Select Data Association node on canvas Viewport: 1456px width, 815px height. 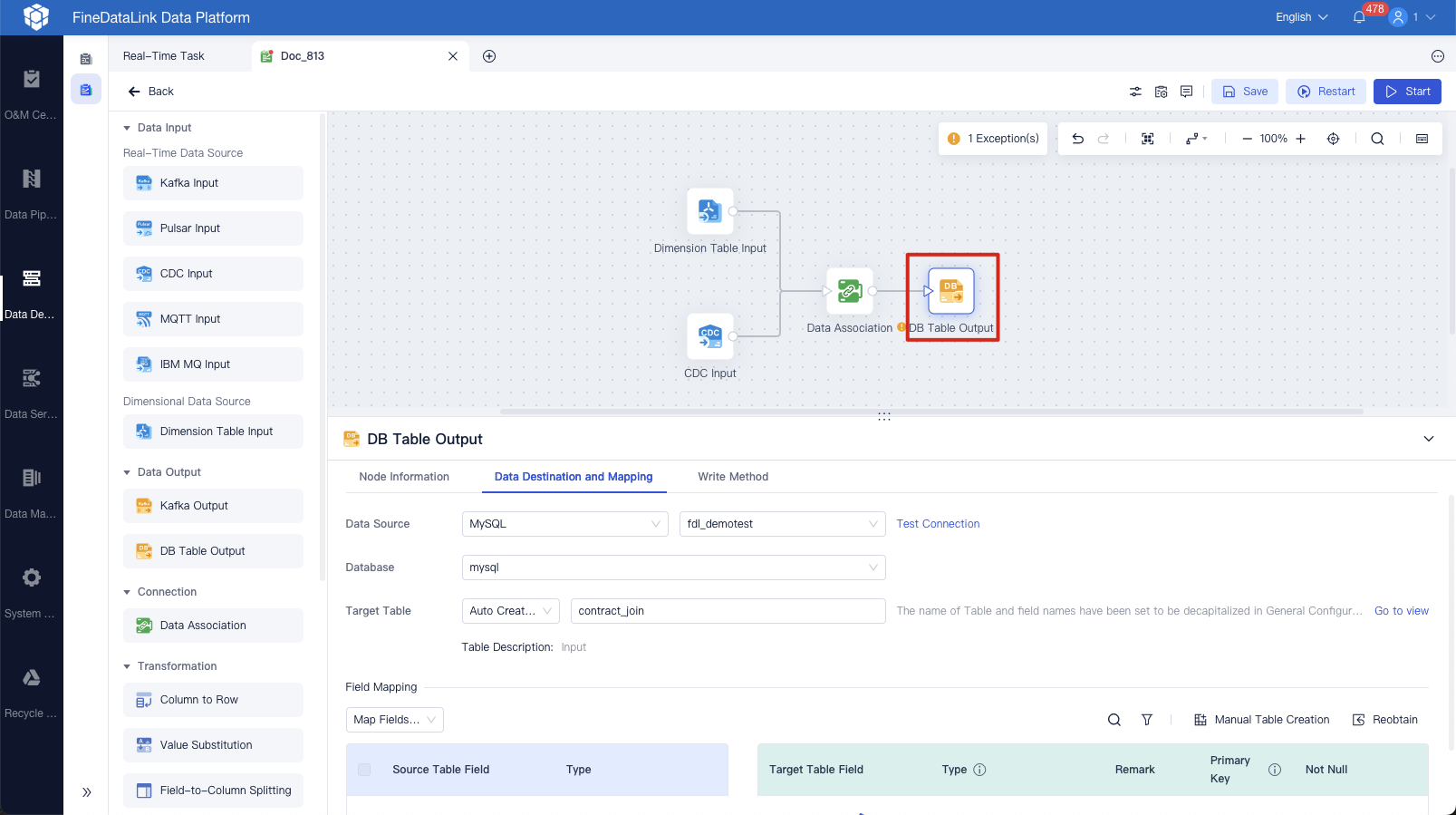coord(850,291)
